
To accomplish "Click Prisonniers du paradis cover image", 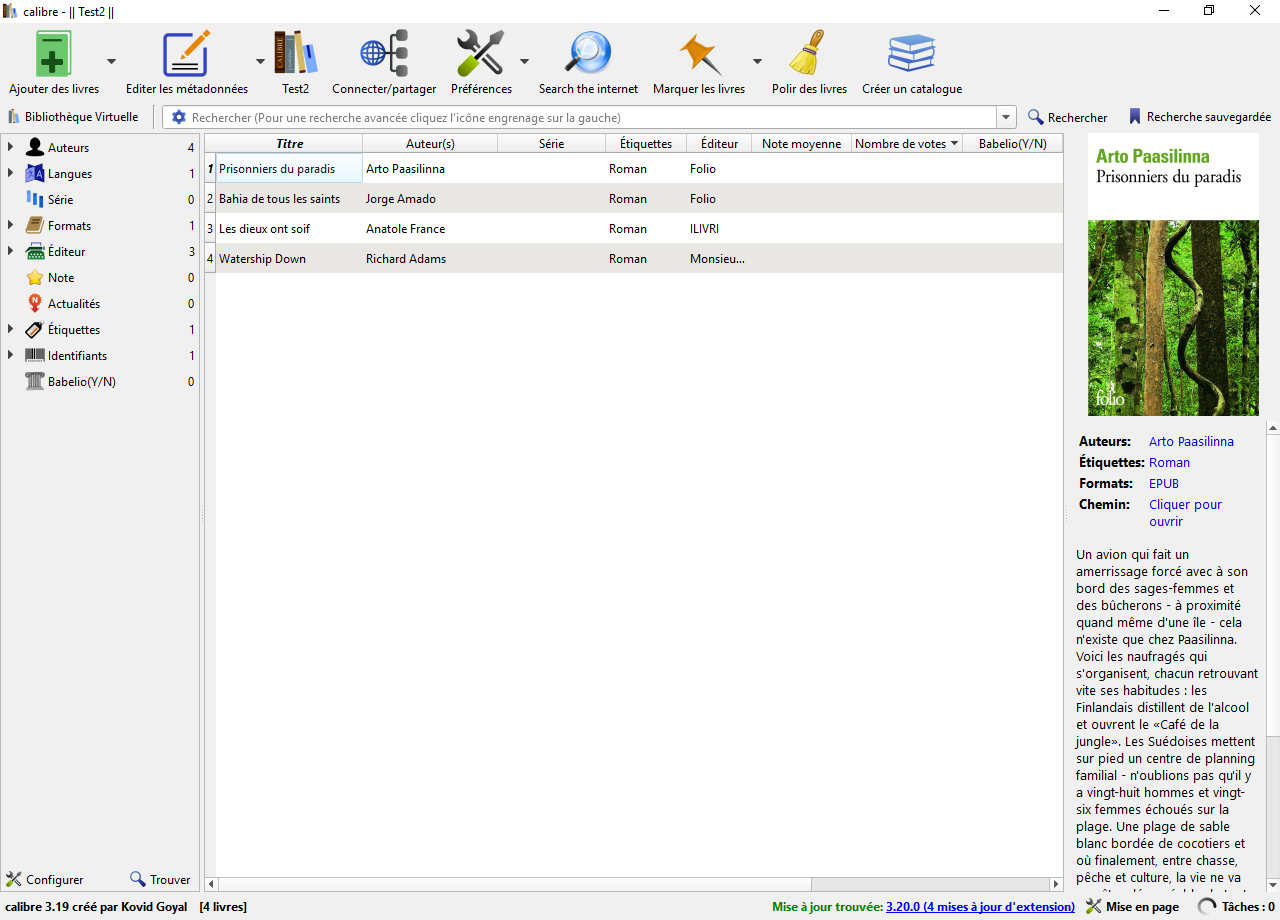I will point(1173,275).
